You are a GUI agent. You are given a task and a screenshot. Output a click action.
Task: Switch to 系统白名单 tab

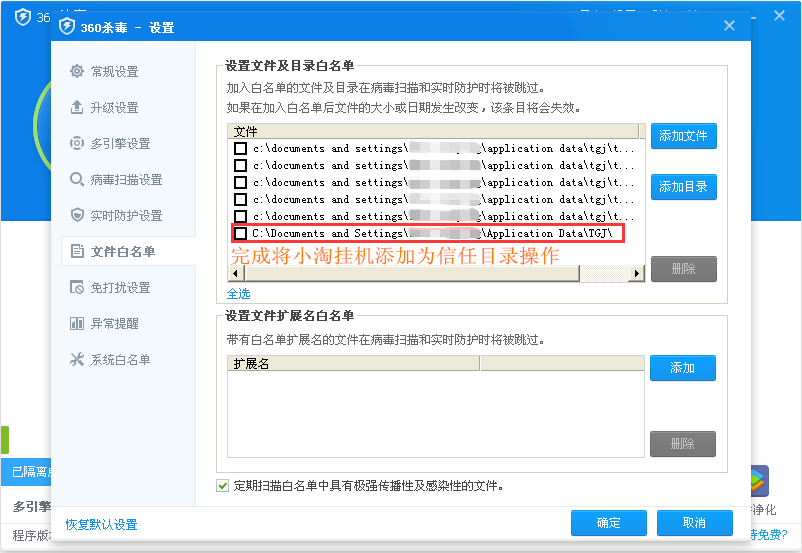pos(121,360)
